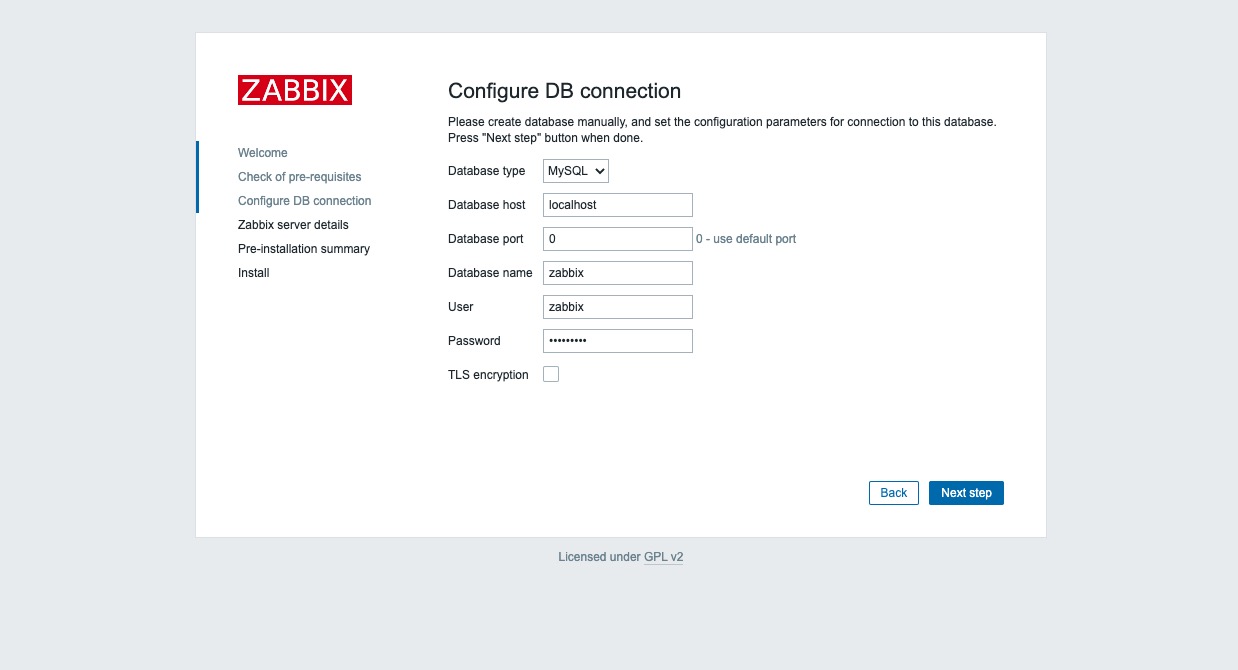Image resolution: width=1238 pixels, height=670 pixels.
Task: Focus the Database port field
Action: tap(618, 239)
